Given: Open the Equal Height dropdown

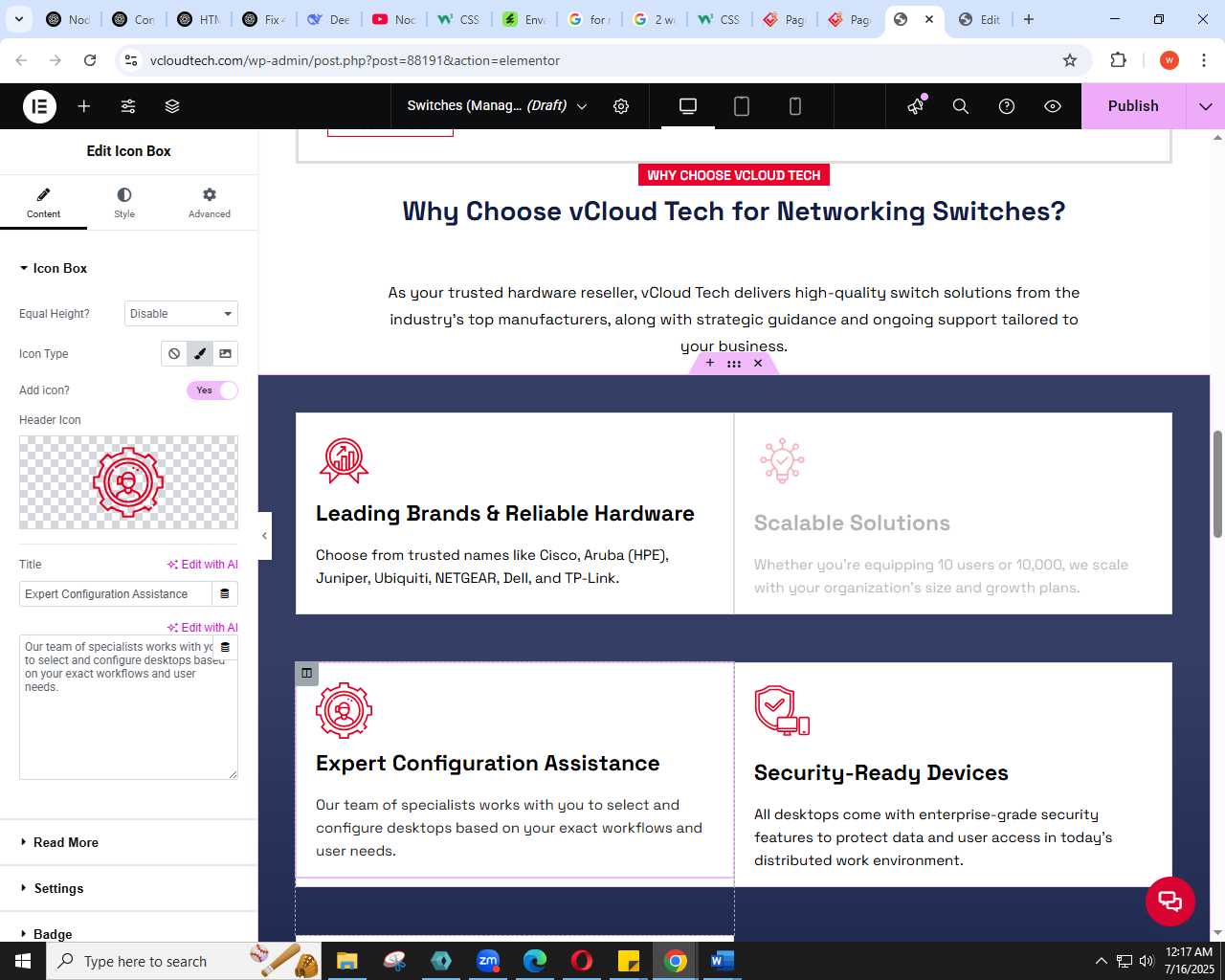Looking at the screenshot, I should [x=181, y=314].
